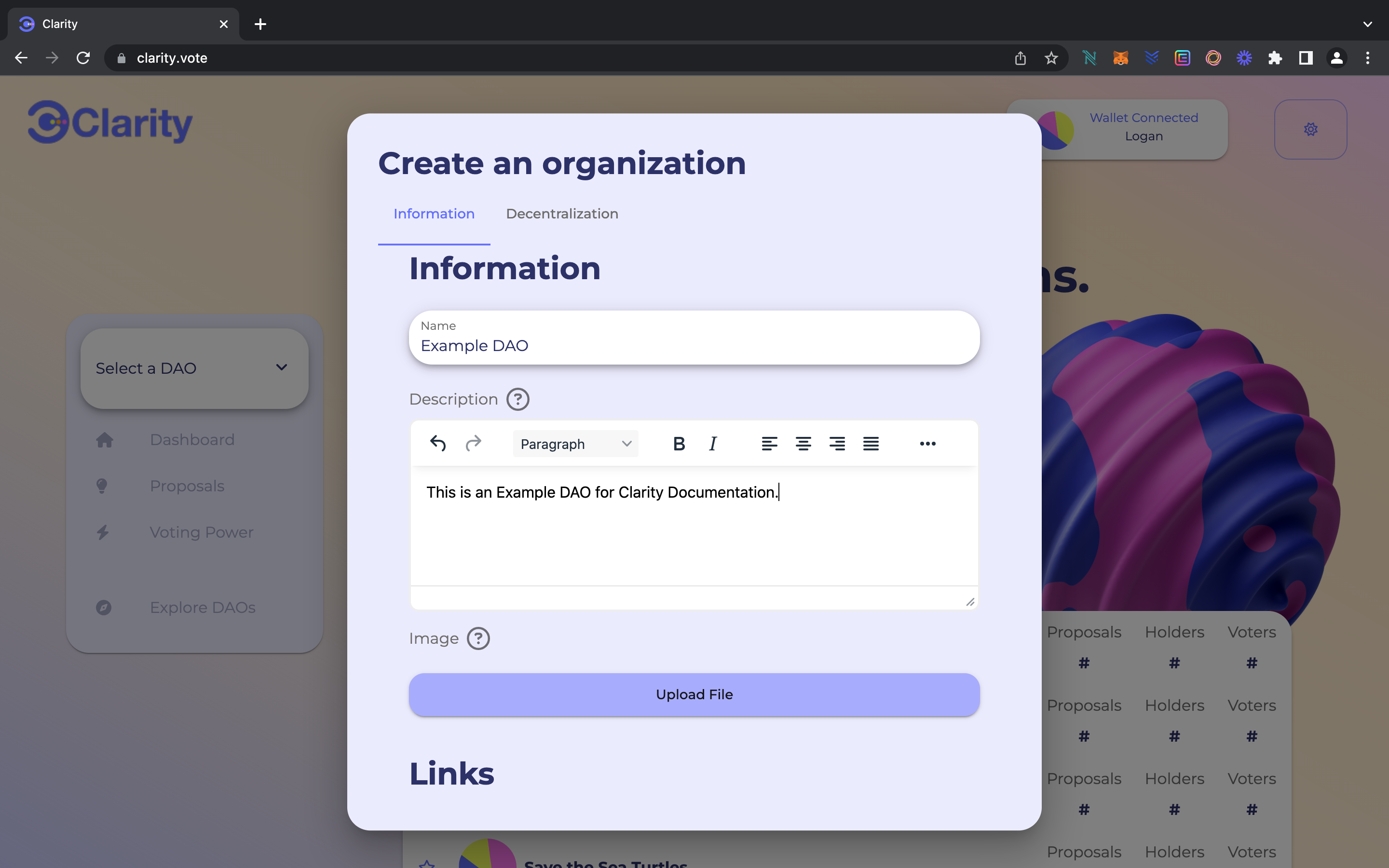The height and width of the screenshot is (868, 1389).
Task: Justify the description text
Action: 871,444
